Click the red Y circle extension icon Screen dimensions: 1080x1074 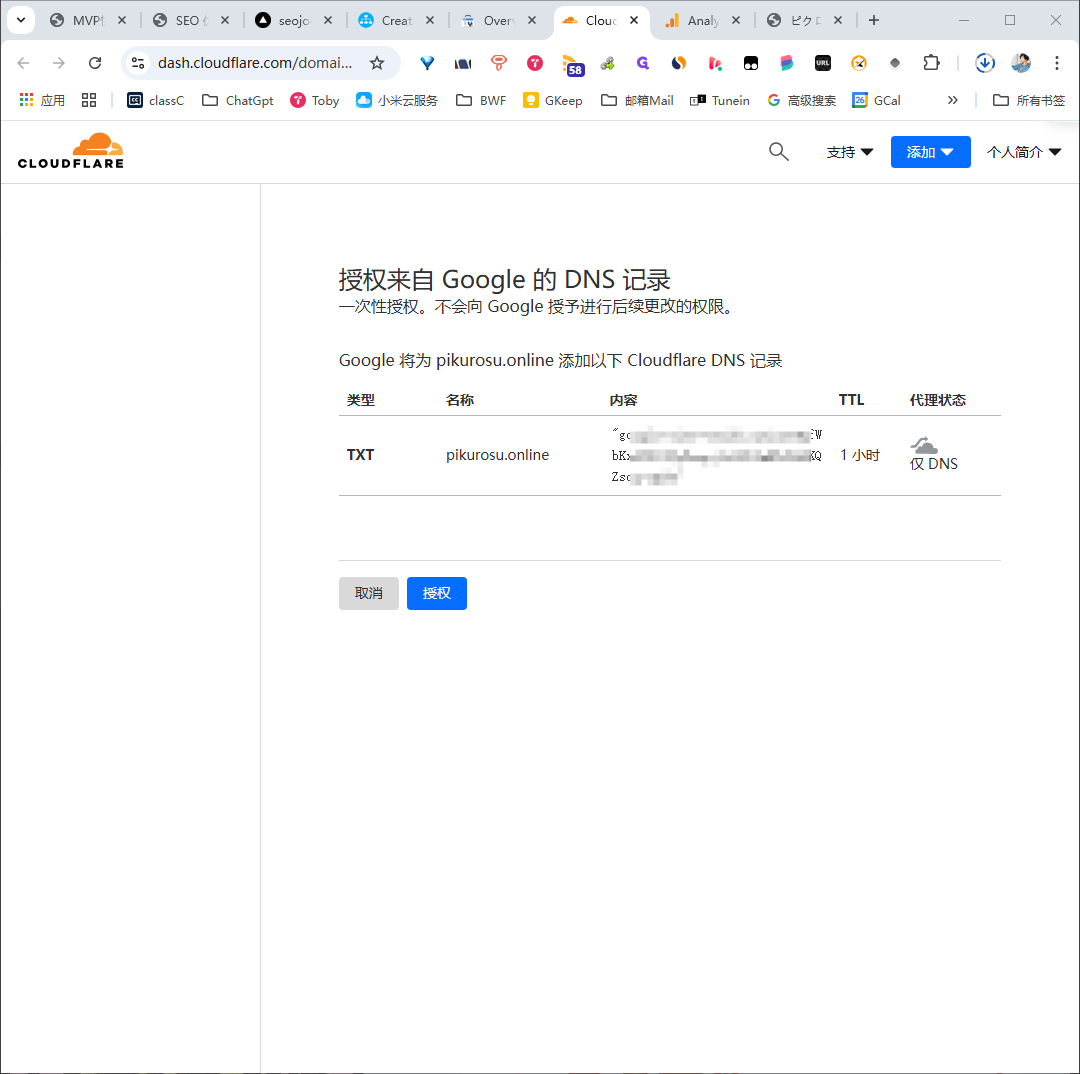point(535,63)
